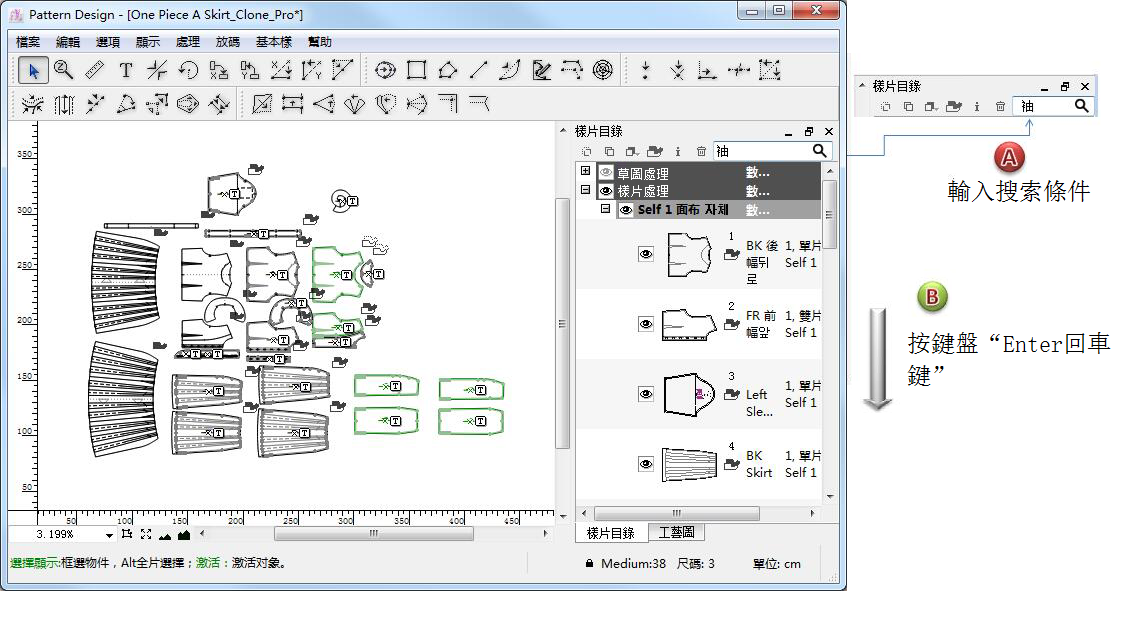Toggle eye icon for 草圖處理 row
This screenshot has height=628, width=1130.
click(x=606, y=173)
